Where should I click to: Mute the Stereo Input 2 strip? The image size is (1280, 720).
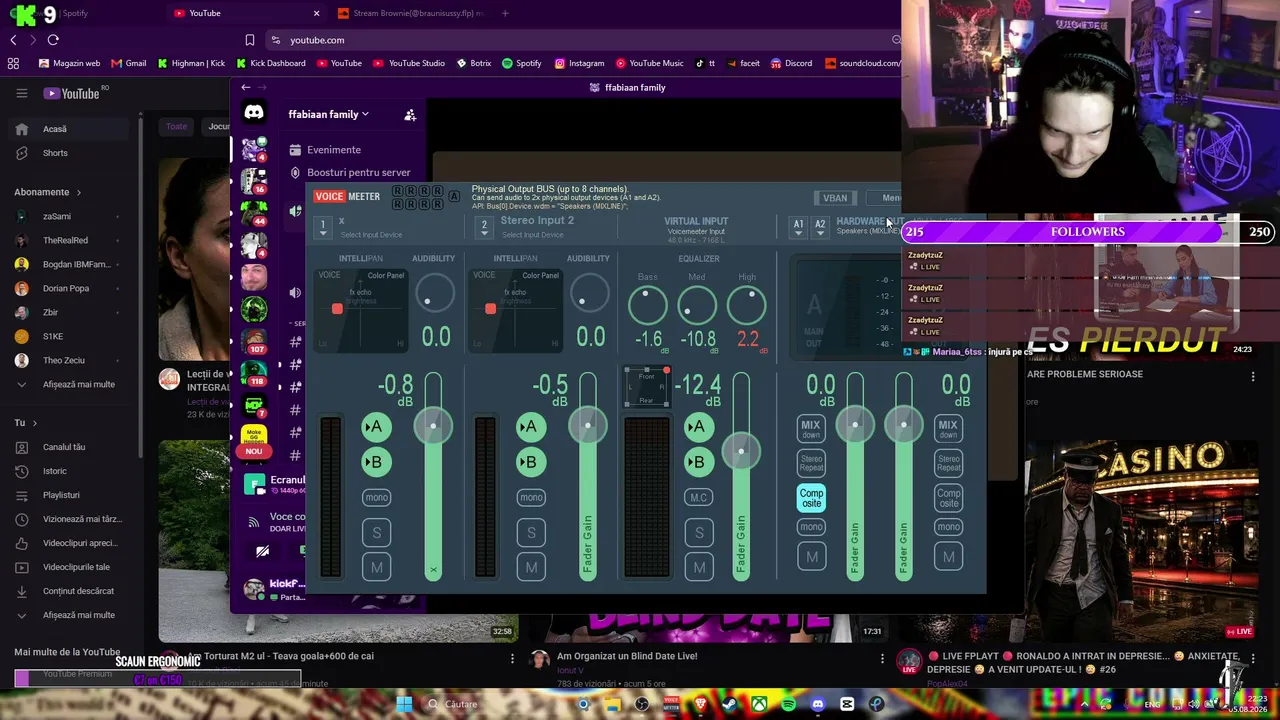tap(531, 568)
